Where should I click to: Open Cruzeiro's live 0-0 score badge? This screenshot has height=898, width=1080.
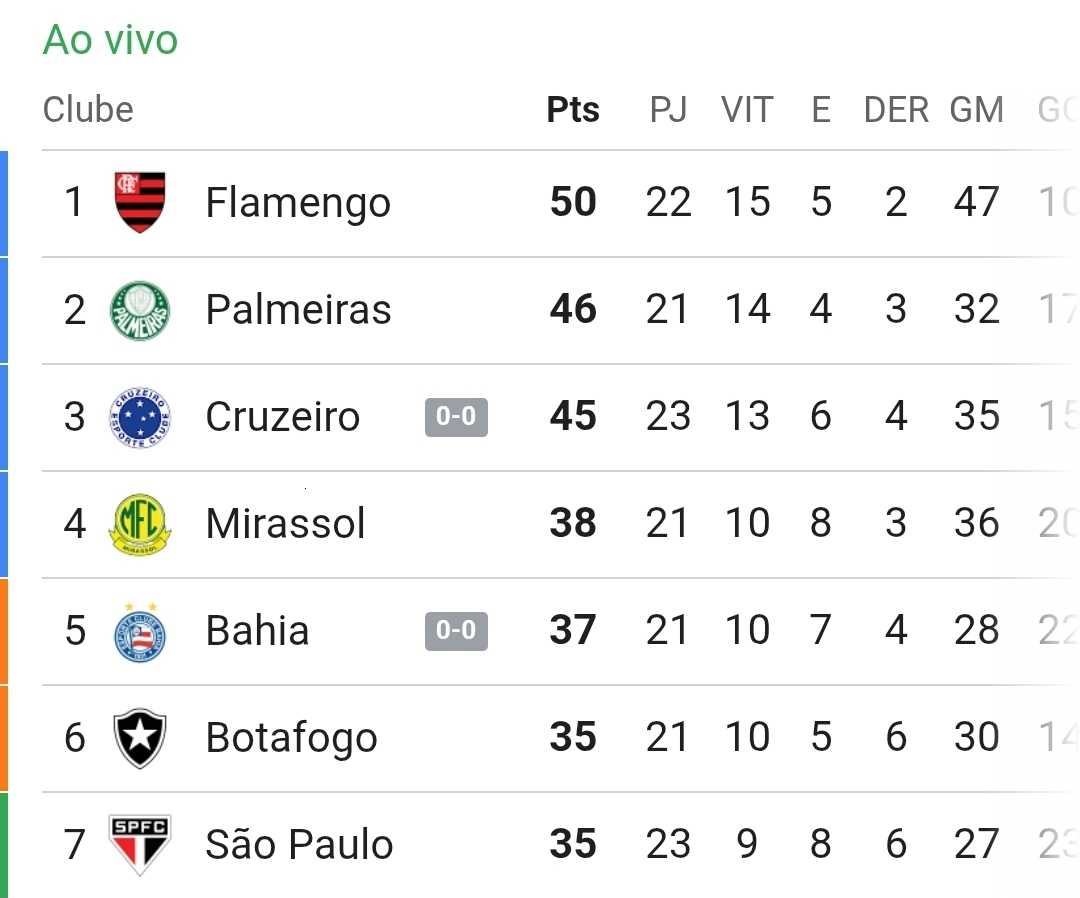456,417
